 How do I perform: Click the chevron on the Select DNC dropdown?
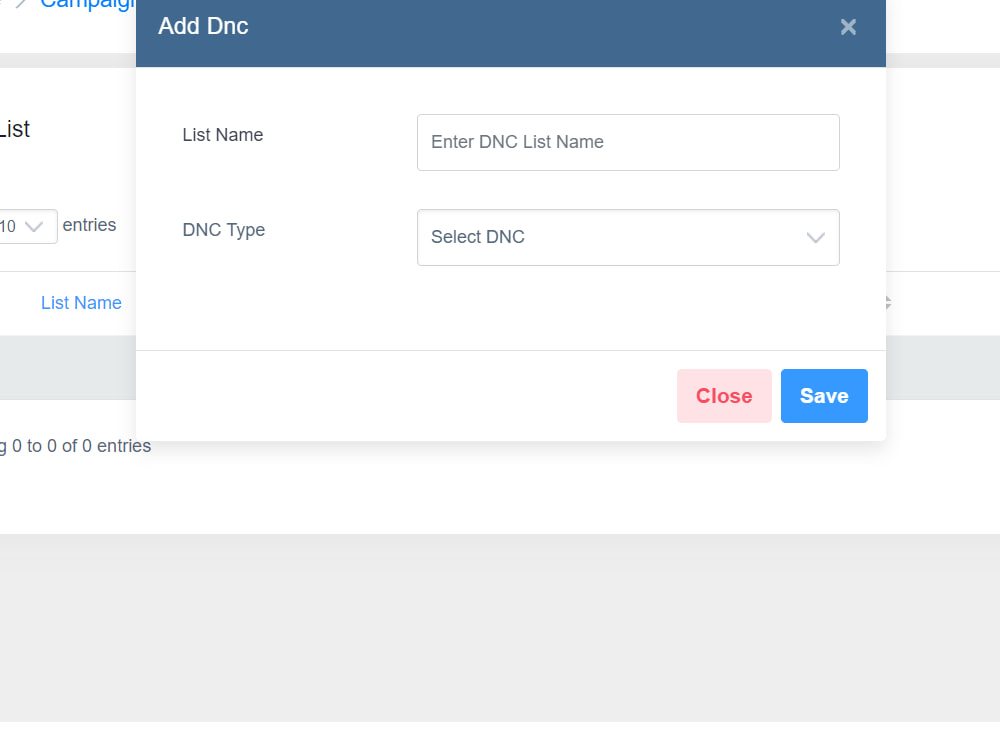click(x=815, y=238)
